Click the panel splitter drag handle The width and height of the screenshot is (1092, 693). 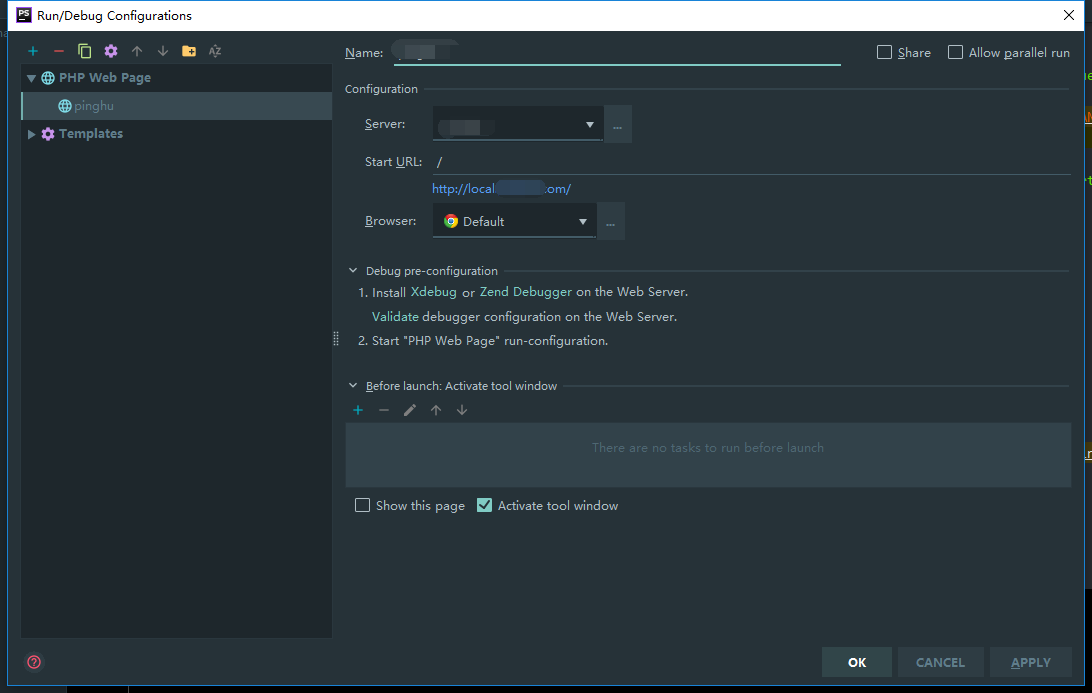point(336,339)
